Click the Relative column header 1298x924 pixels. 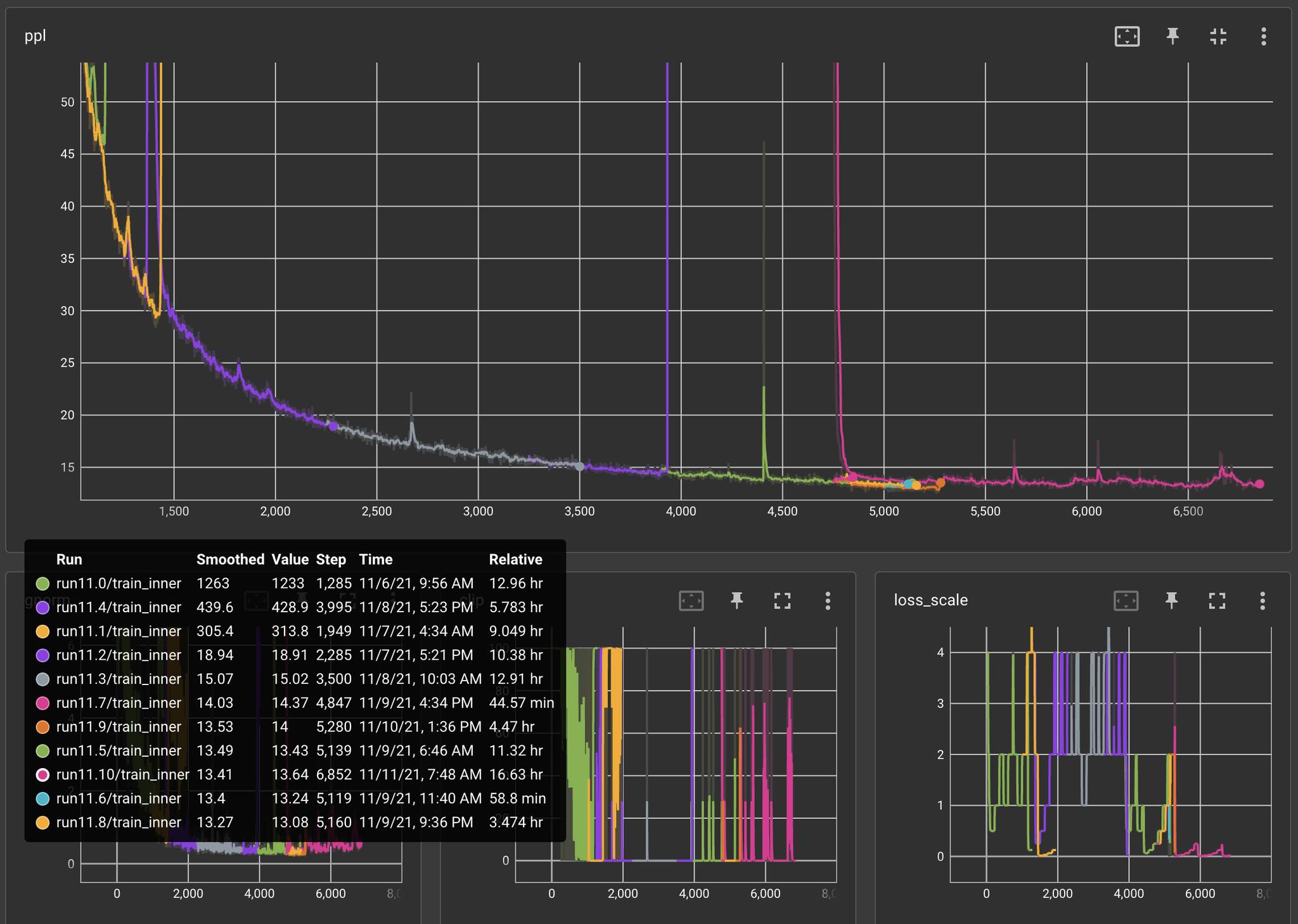[x=515, y=559]
